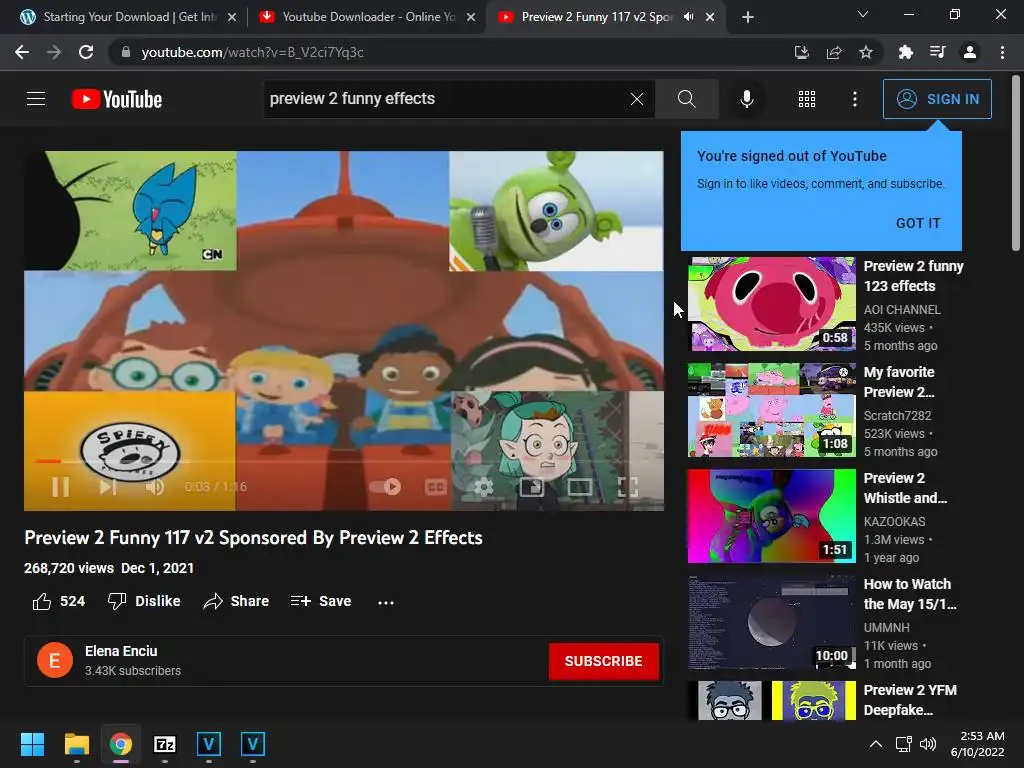The image size is (1024, 768).
Task: Open File Explorer from the taskbar
Action: click(76, 744)
